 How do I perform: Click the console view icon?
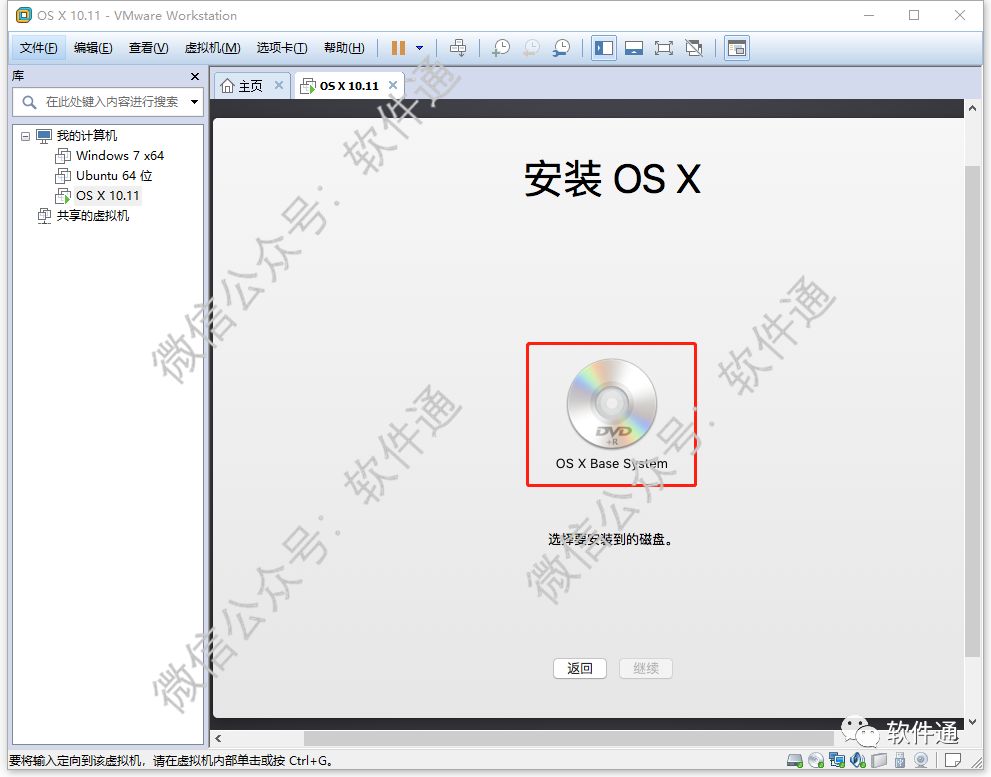[737, 48]
